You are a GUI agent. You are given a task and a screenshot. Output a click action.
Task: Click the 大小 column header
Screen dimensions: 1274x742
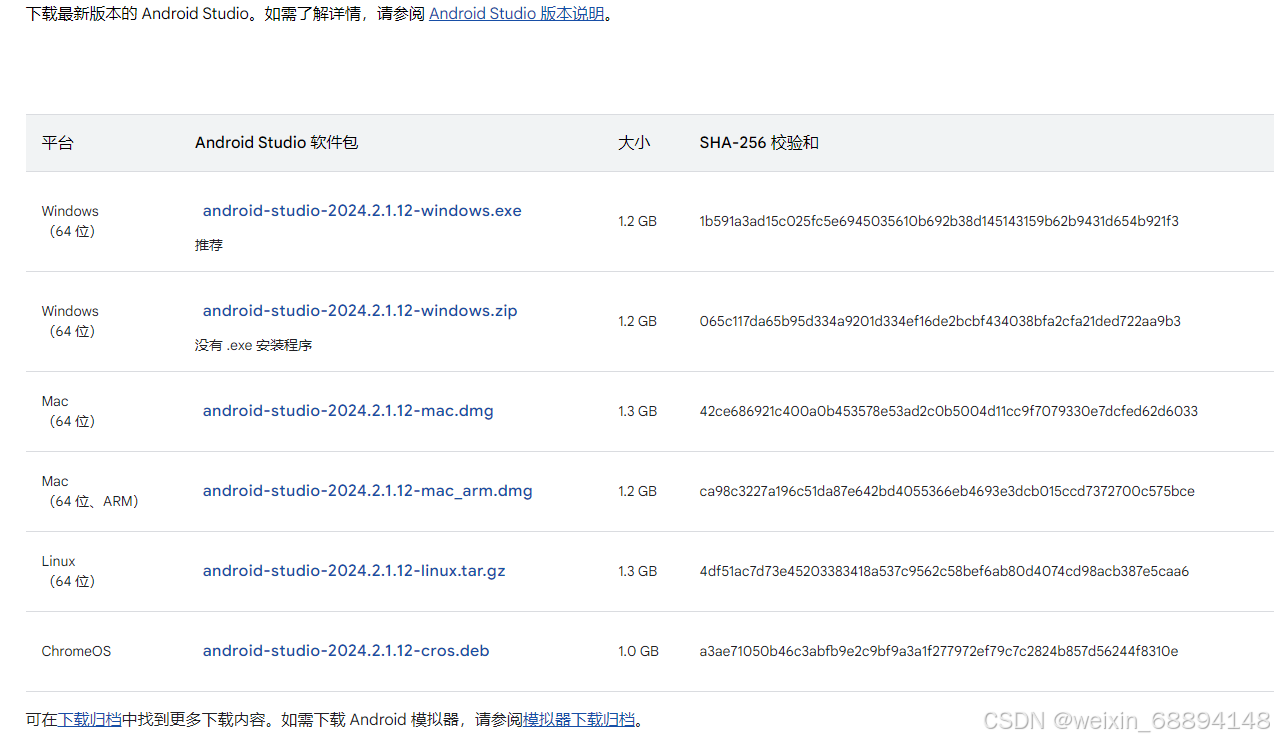(634, 143)
